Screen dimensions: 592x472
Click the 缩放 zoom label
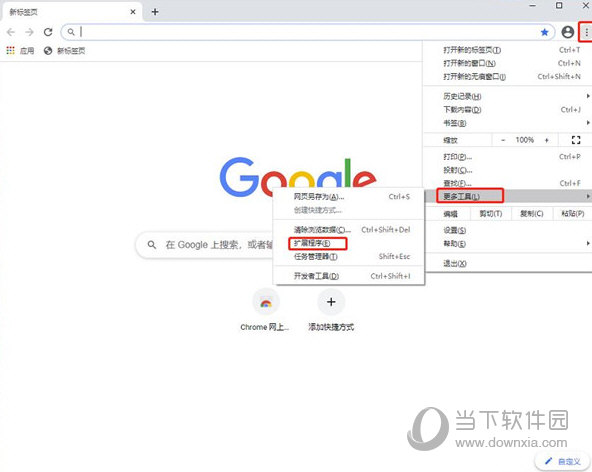point(450,140)
